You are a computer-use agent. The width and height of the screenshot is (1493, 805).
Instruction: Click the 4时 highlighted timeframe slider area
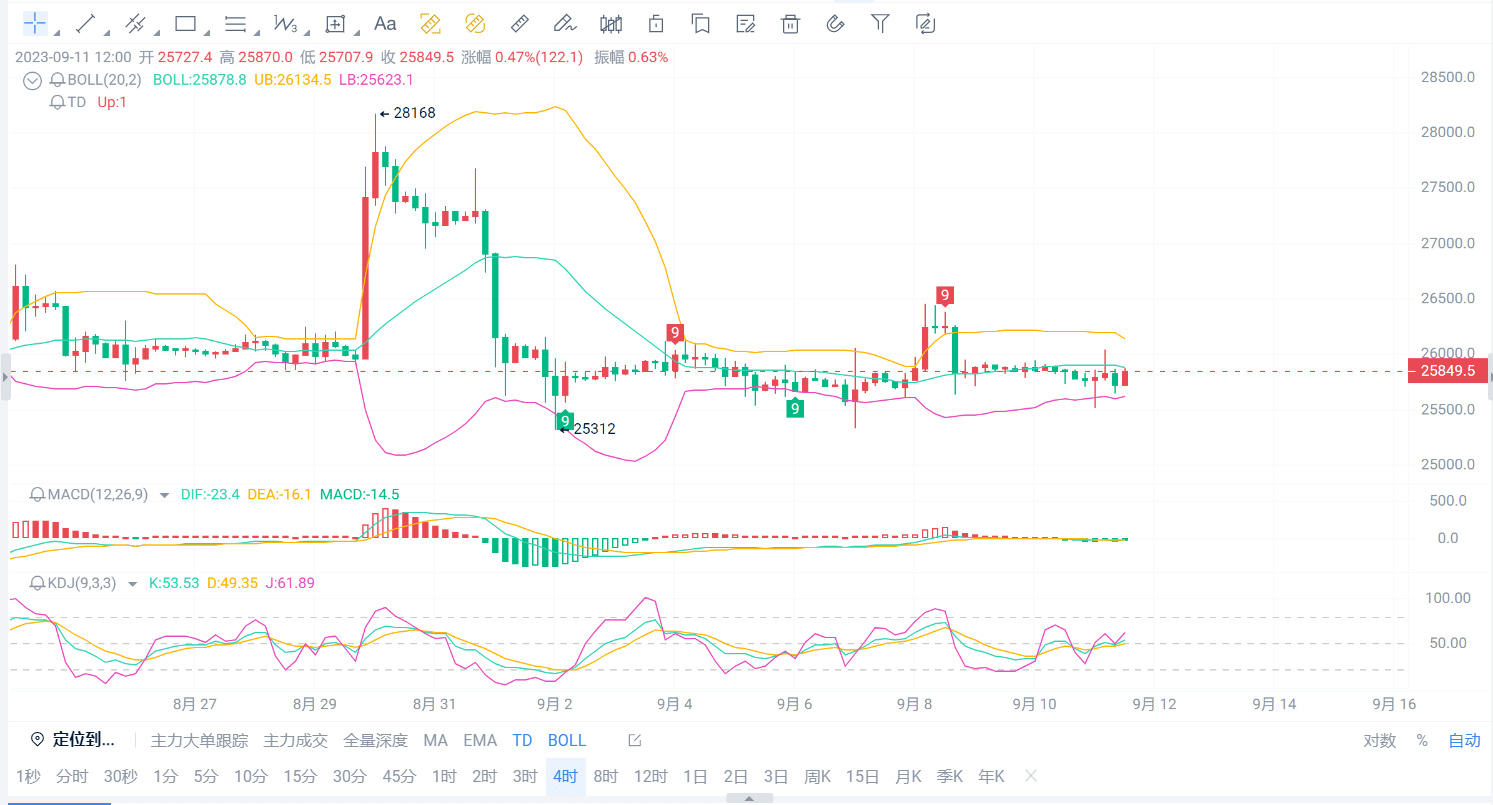tap(565, 775)
